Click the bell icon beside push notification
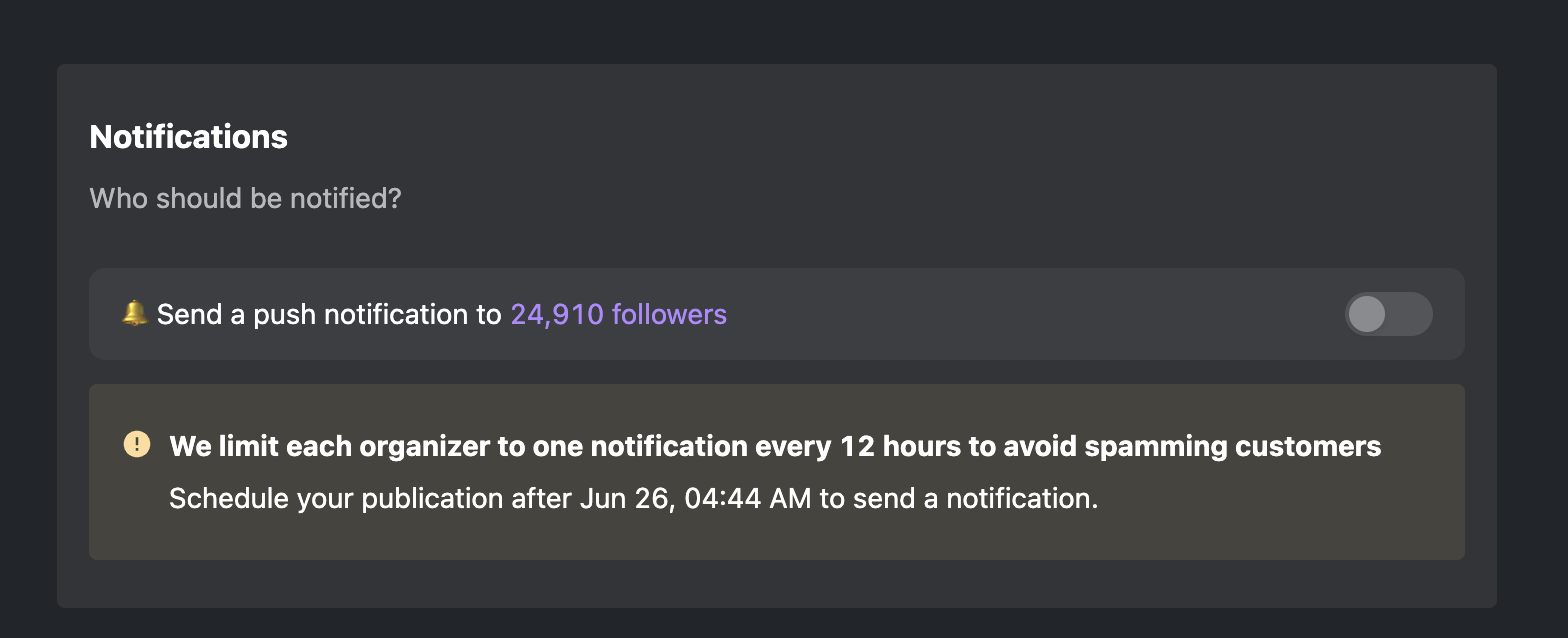Screen dimensions: 1568x638 point(134,314)
